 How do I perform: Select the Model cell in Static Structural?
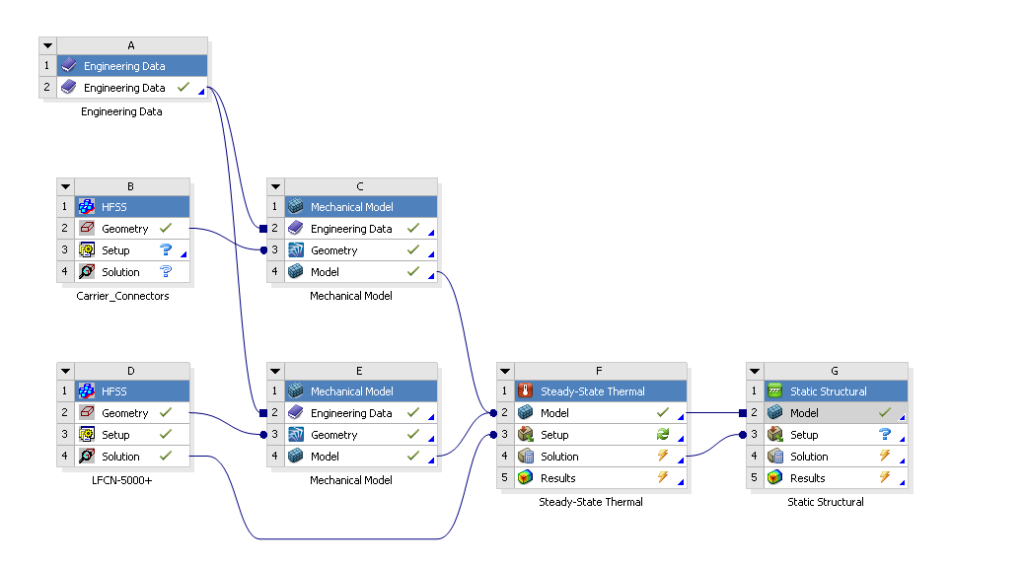click(804, 413)
